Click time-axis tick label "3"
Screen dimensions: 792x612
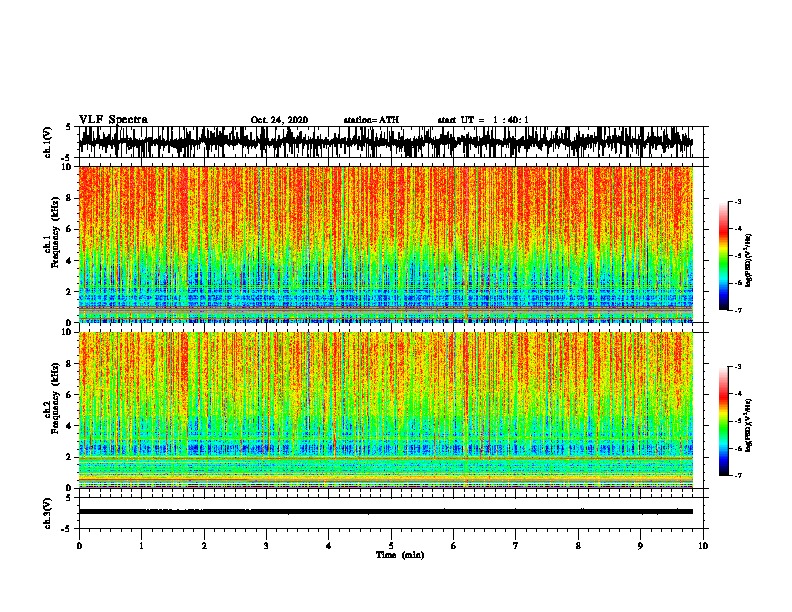266,545
